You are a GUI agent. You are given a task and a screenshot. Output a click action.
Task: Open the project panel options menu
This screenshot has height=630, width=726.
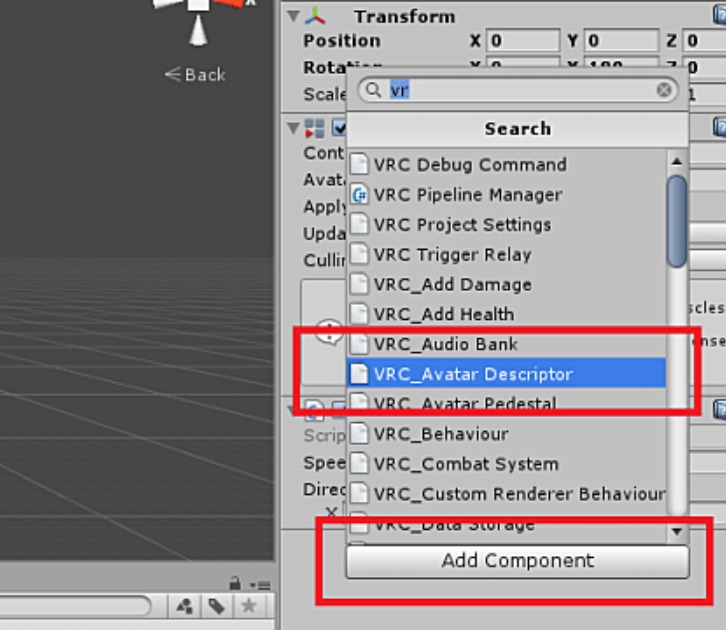pos(260,585)
